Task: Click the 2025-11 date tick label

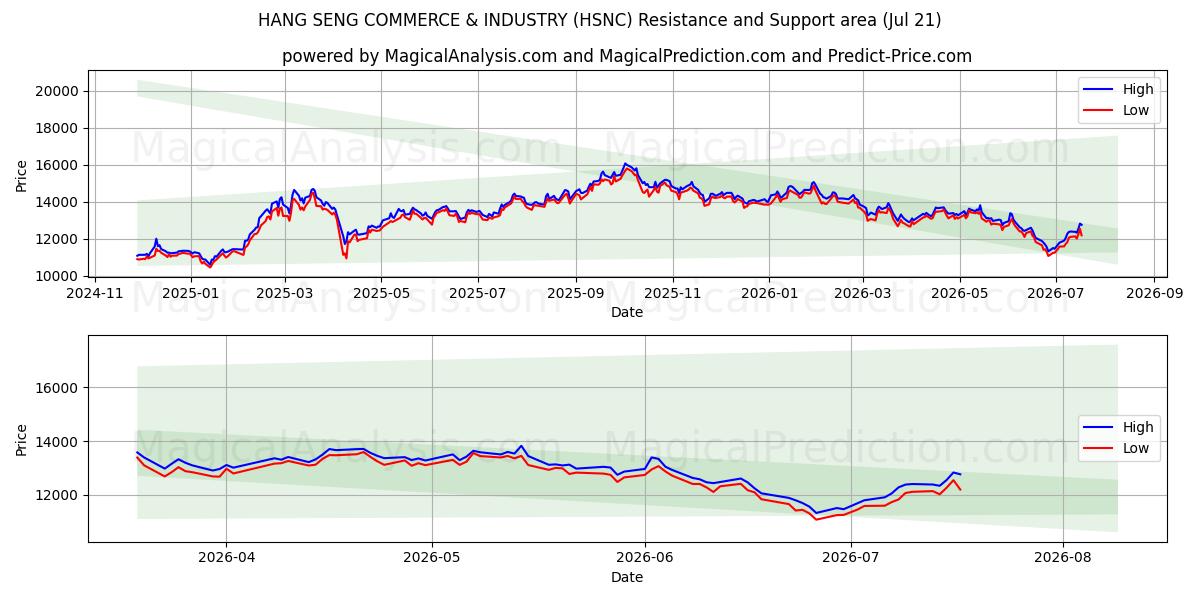Action: point(672,294)
